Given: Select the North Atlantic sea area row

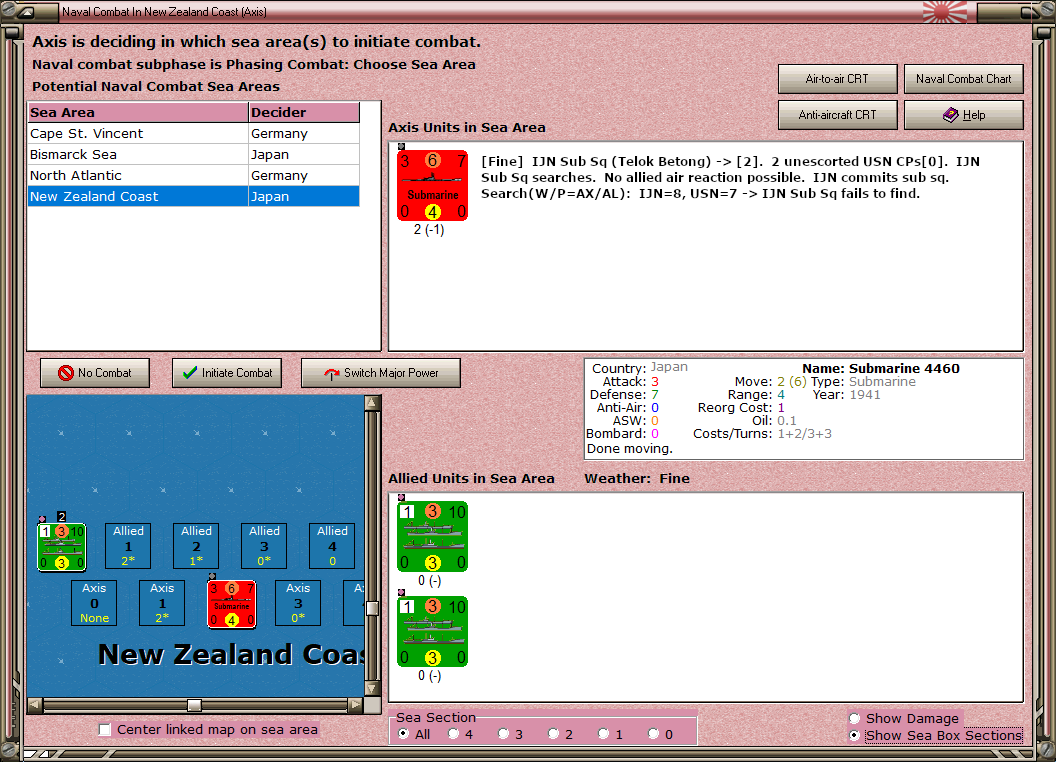Looking at the screenshot, I should click(193, 175).
